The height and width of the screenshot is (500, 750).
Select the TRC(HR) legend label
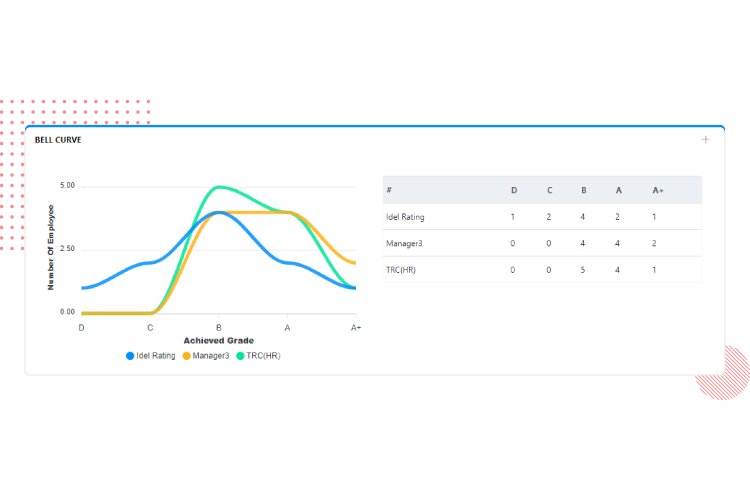coord(263,356)
